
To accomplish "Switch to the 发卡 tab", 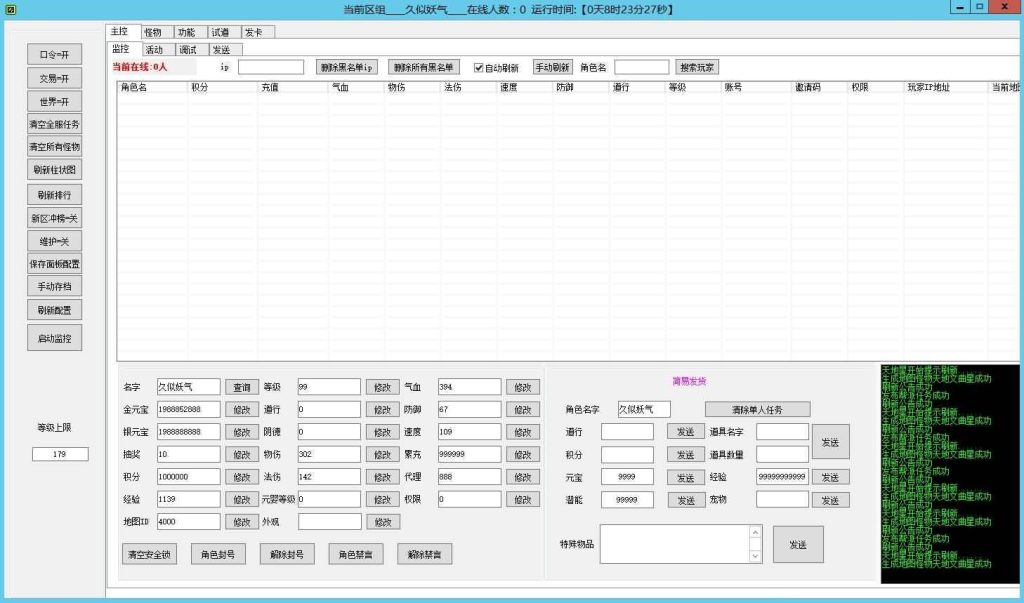I will (257, 32).
